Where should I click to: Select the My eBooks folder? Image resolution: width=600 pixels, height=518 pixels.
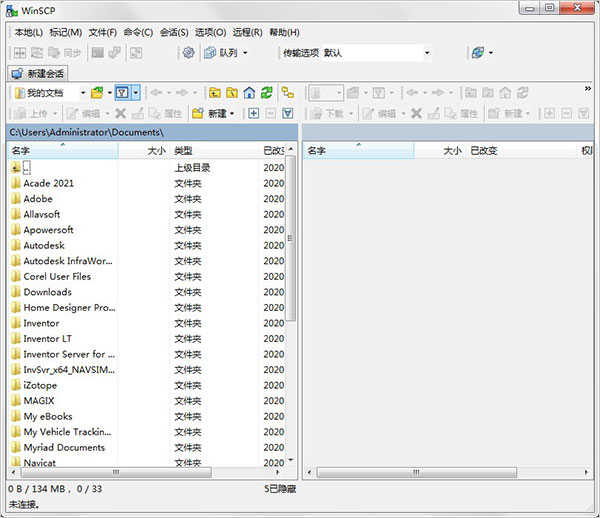tap(146, 416)
